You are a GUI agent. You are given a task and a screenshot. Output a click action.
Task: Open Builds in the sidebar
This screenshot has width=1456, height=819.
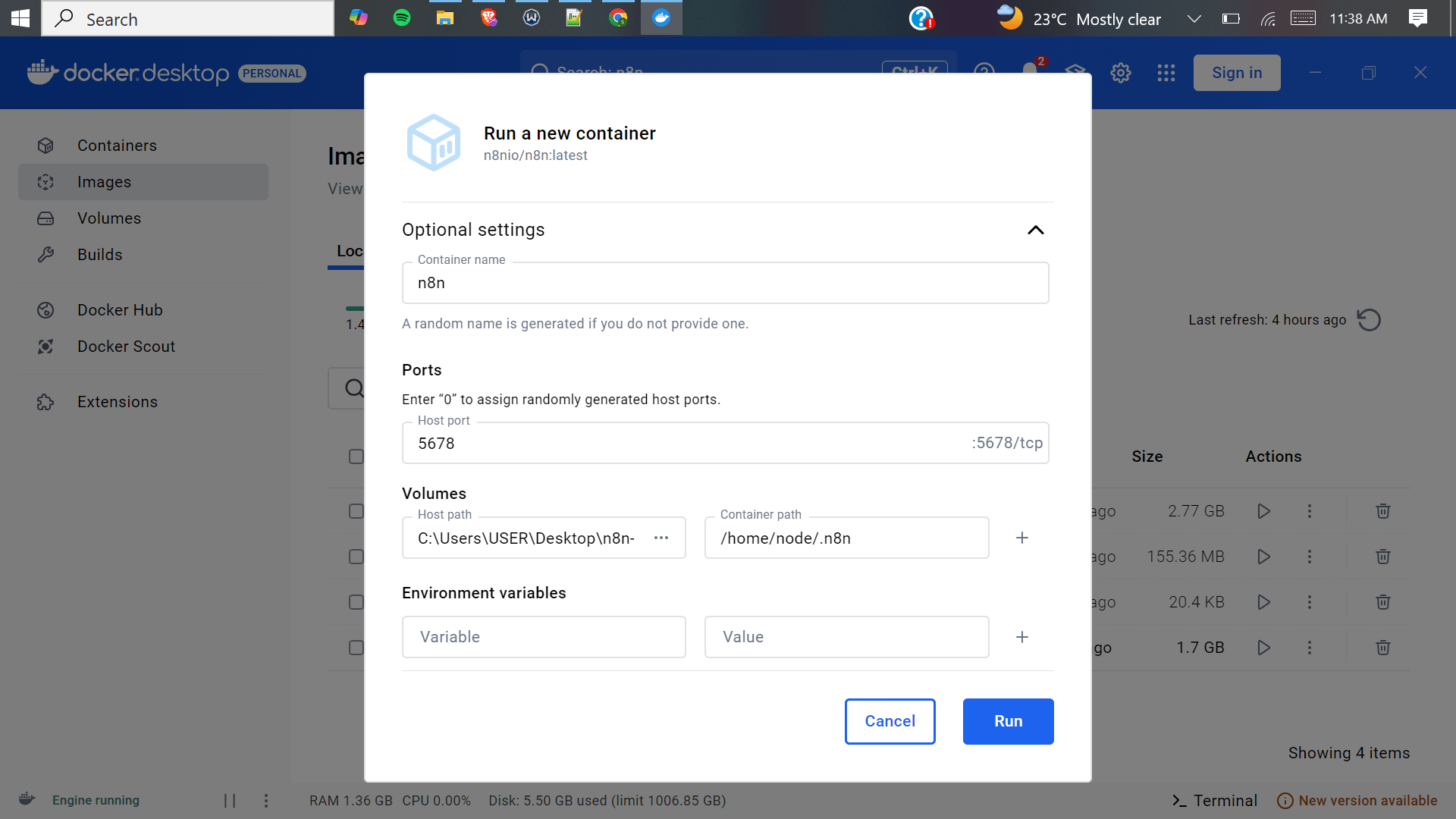(x=143, y=255)
